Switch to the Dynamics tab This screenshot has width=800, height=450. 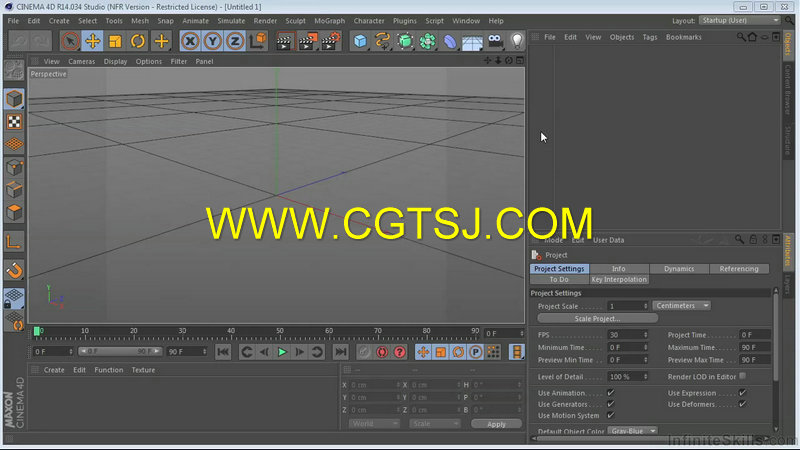click(679, 268)
